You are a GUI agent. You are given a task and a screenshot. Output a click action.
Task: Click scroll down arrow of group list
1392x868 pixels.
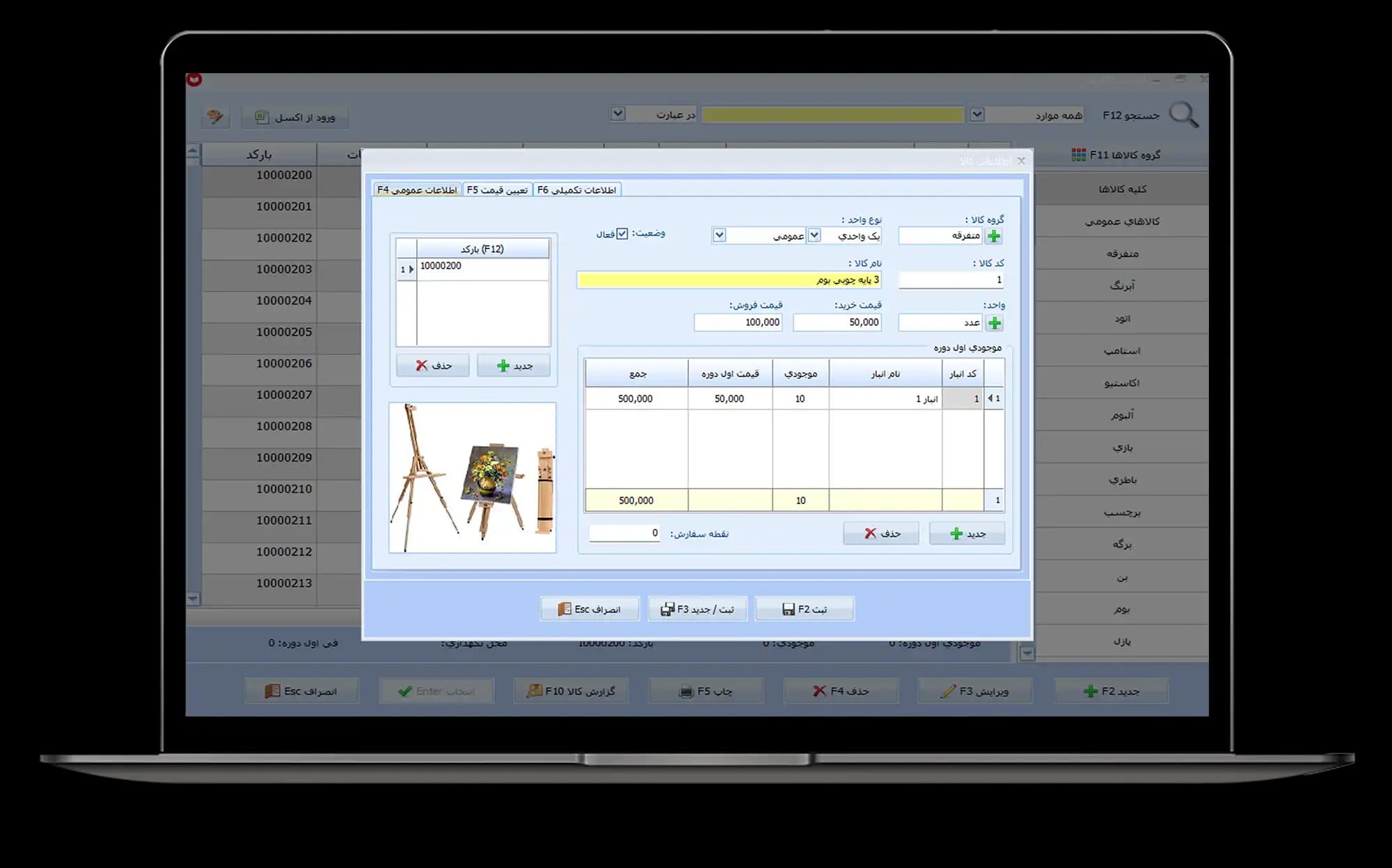(1027, 653)
